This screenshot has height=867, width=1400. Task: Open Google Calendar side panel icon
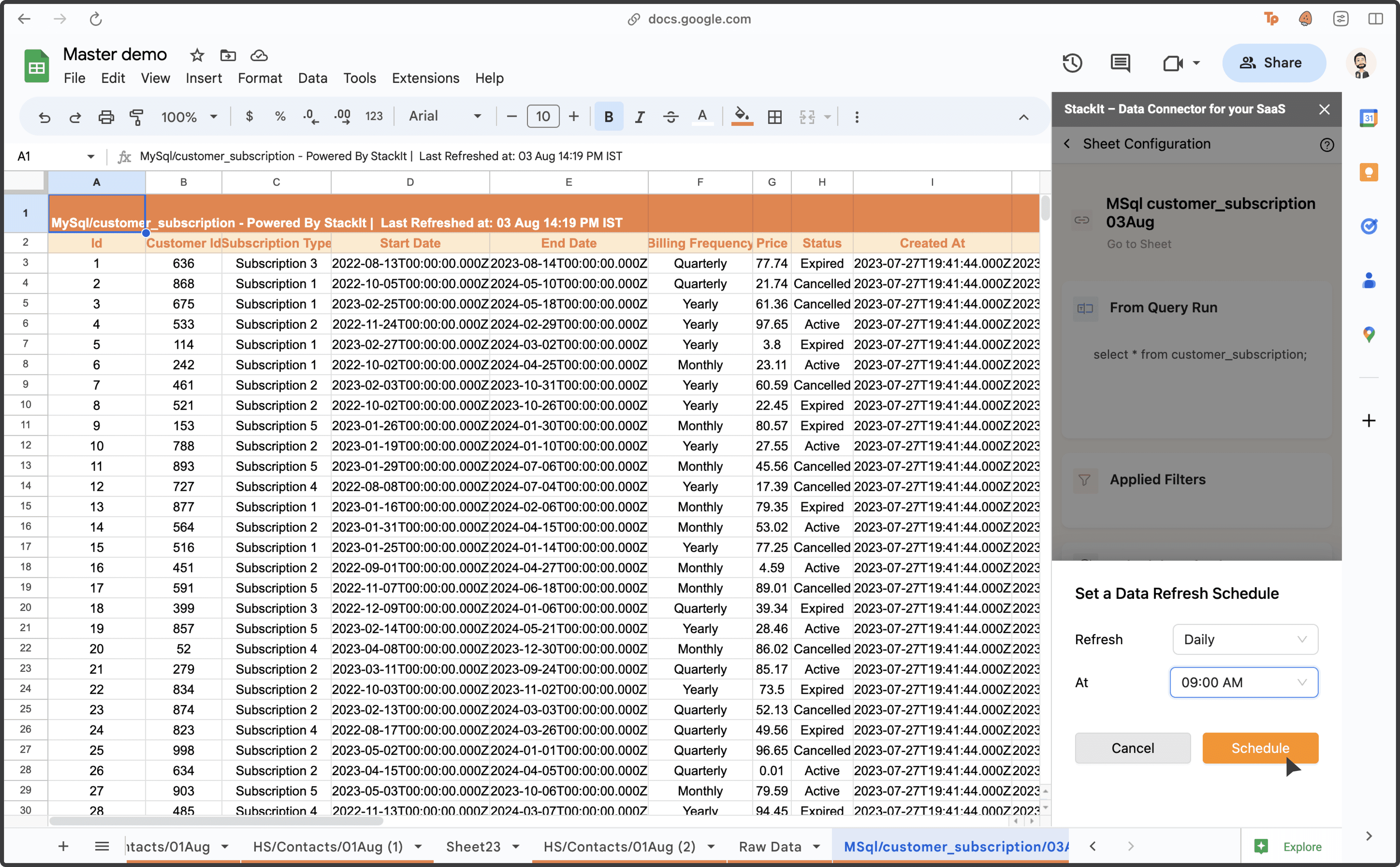[x=1369, y=118]
